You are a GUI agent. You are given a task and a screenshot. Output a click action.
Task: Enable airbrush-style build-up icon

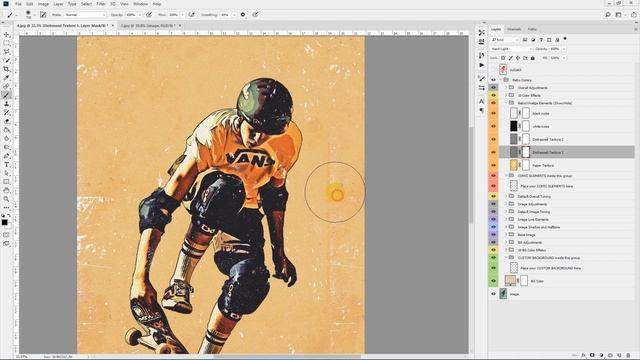click(x=191, y=15)
